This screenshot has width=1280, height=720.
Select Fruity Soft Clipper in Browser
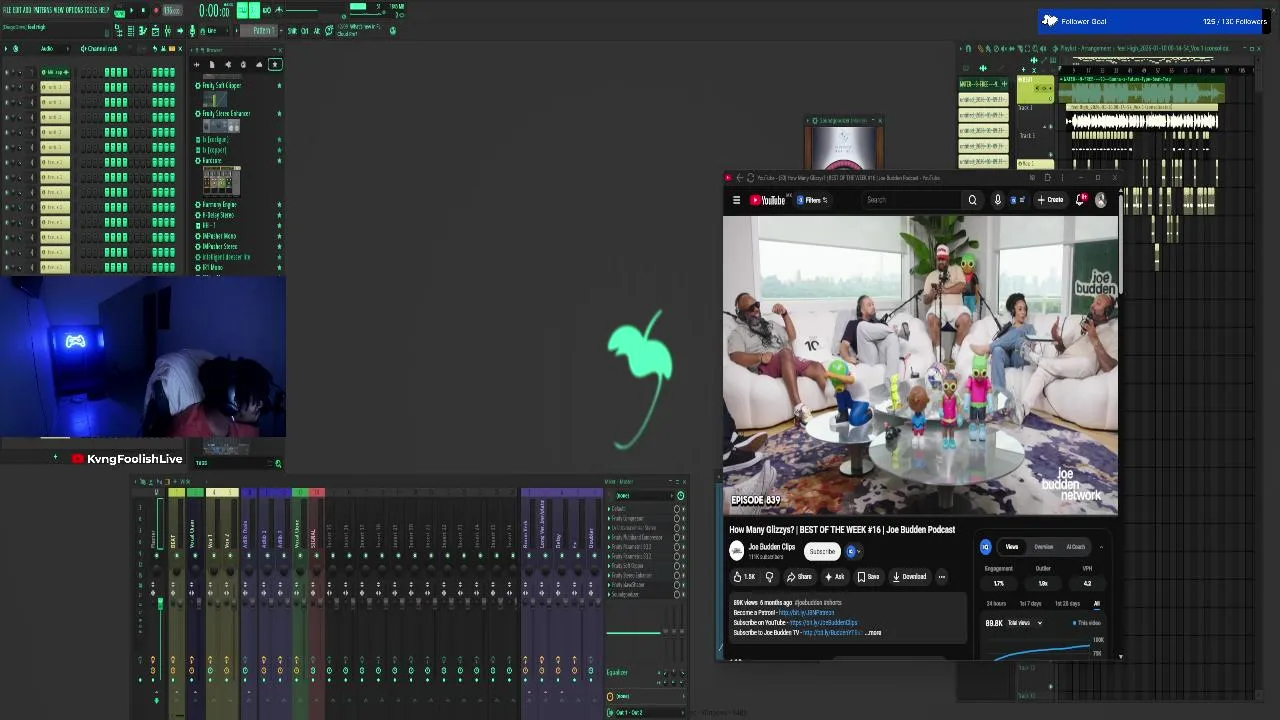(222, 85)
